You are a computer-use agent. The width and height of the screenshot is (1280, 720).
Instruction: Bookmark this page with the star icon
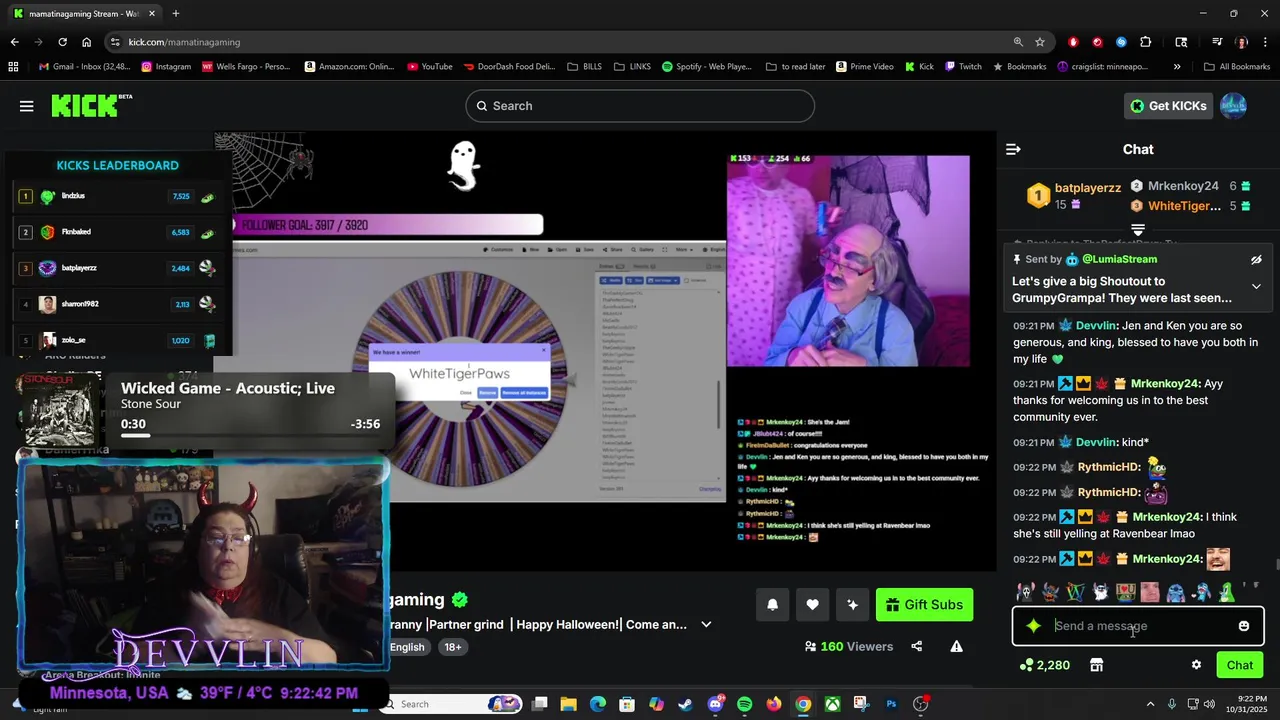(1040, 42)
